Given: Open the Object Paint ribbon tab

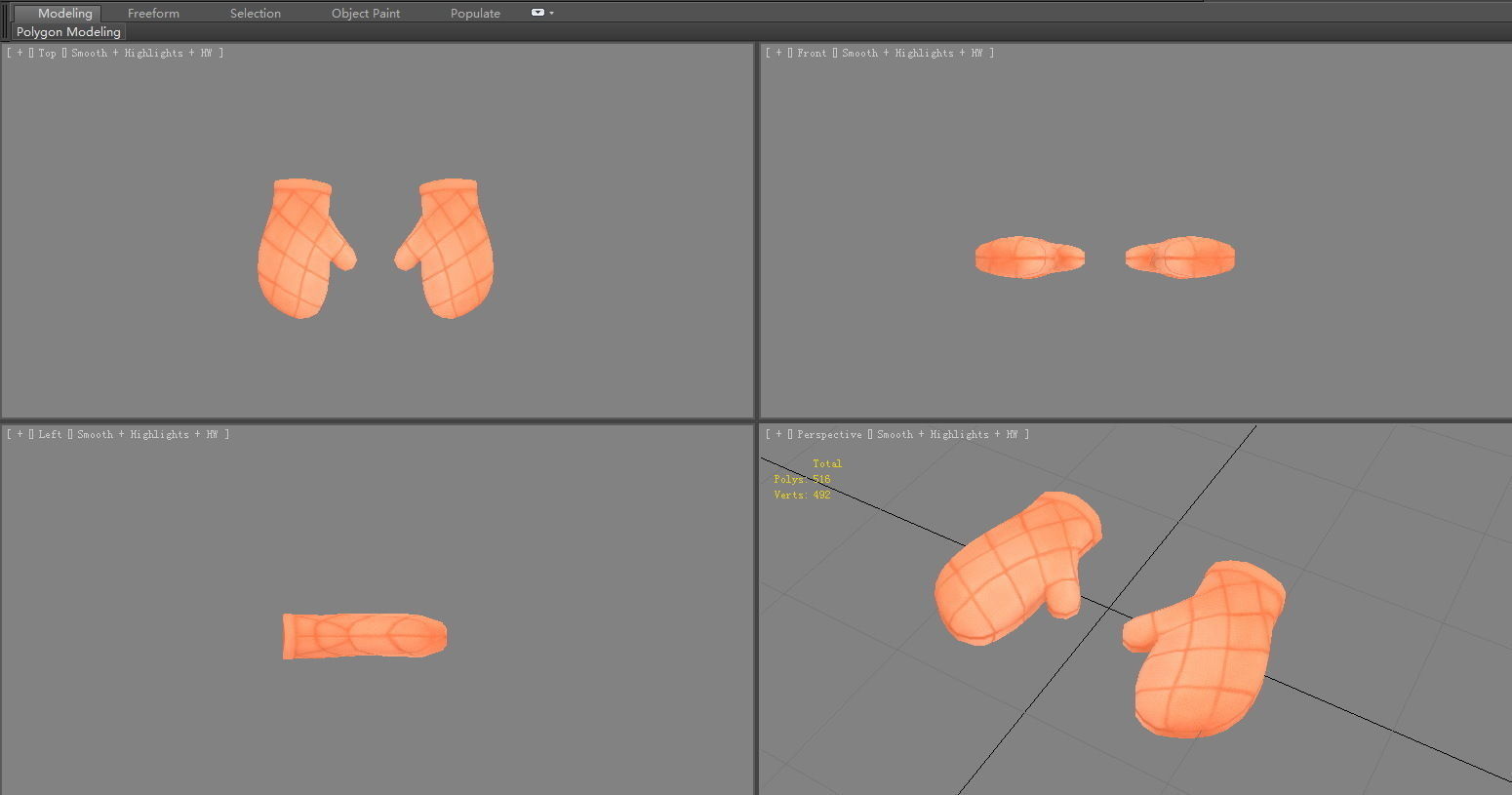Looking at the screenshot, I should pyautogui.click(x=366, y=13).
